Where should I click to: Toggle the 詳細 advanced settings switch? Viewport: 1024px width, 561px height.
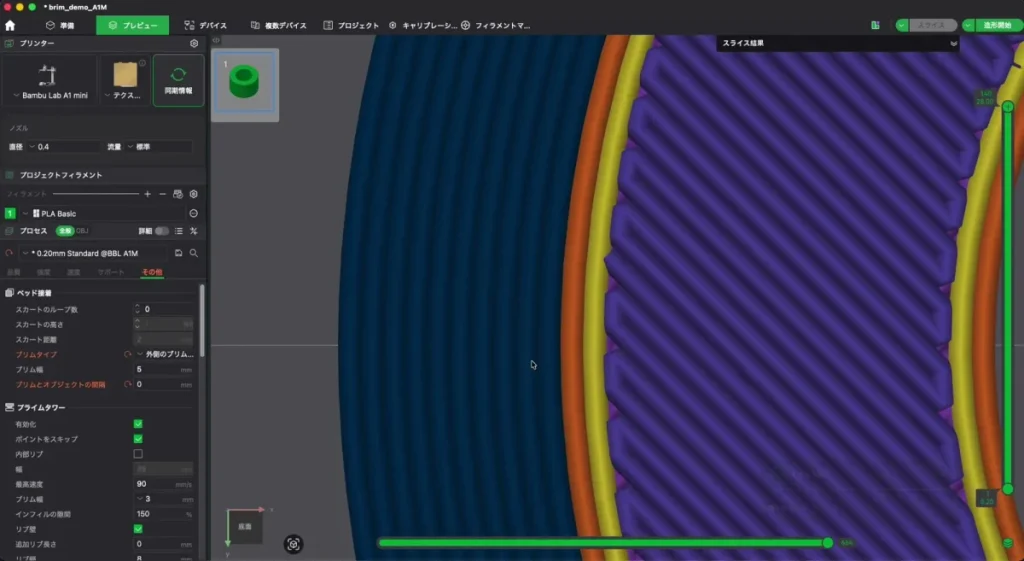pos(161,231)
